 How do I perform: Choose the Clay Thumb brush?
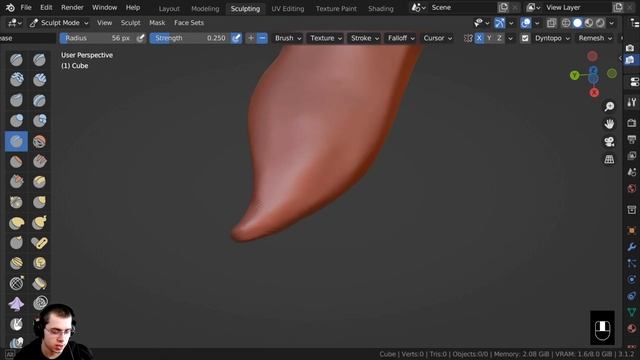(16, 100)
